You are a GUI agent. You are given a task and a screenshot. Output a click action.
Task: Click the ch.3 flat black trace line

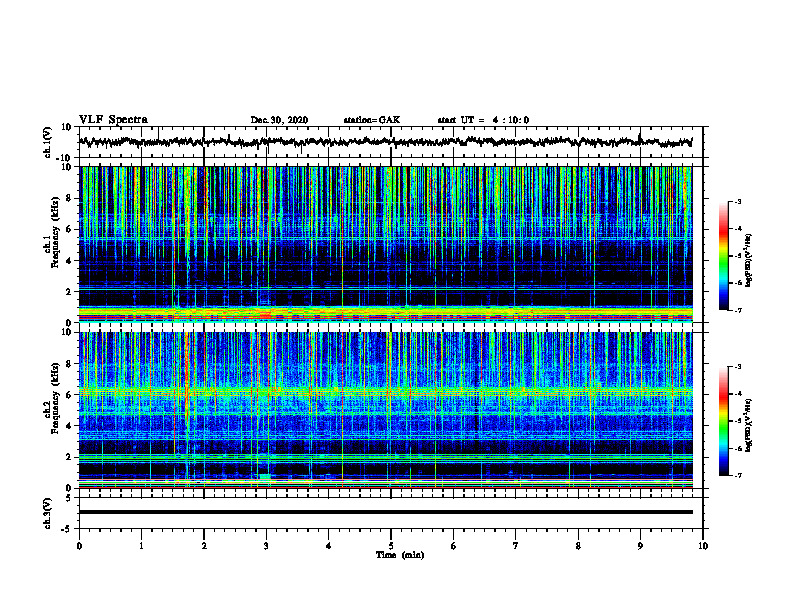pyautogui.click(x=386, y=512)
